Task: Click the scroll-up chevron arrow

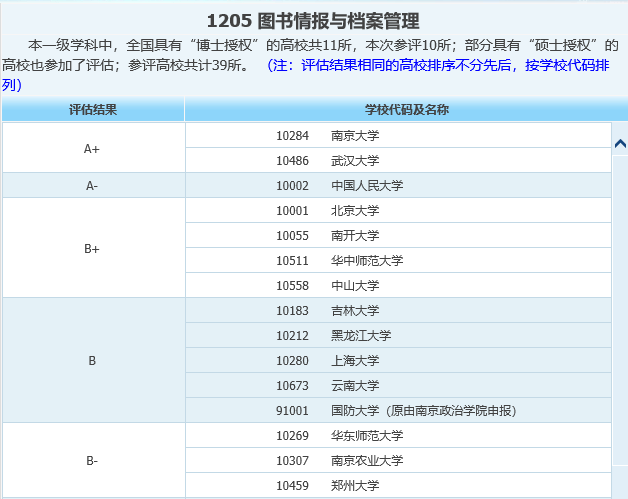Action: point(620,144)
